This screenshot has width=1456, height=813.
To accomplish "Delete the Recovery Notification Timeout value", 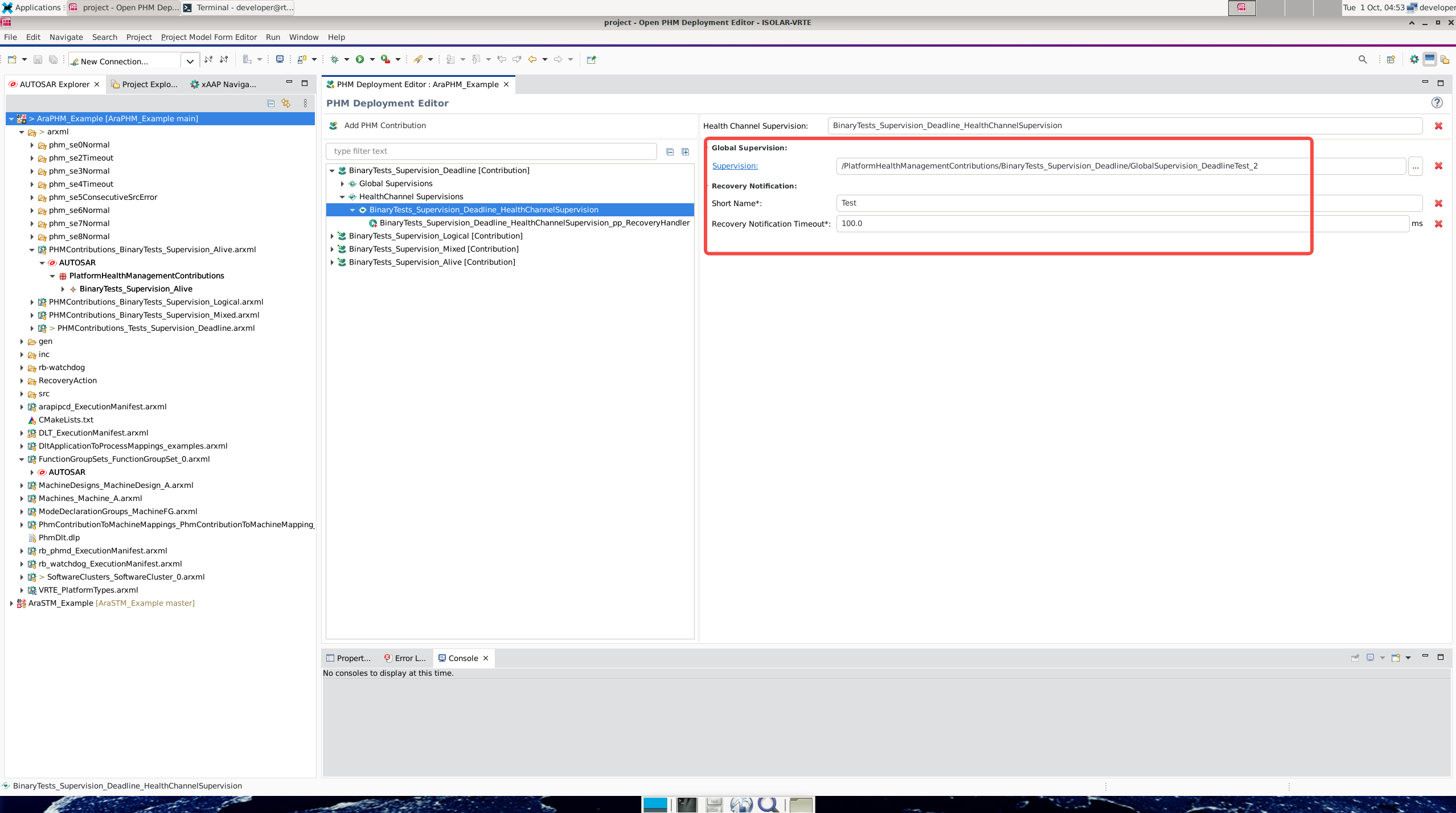I will pyautogui.click(x=1438, y=224).
